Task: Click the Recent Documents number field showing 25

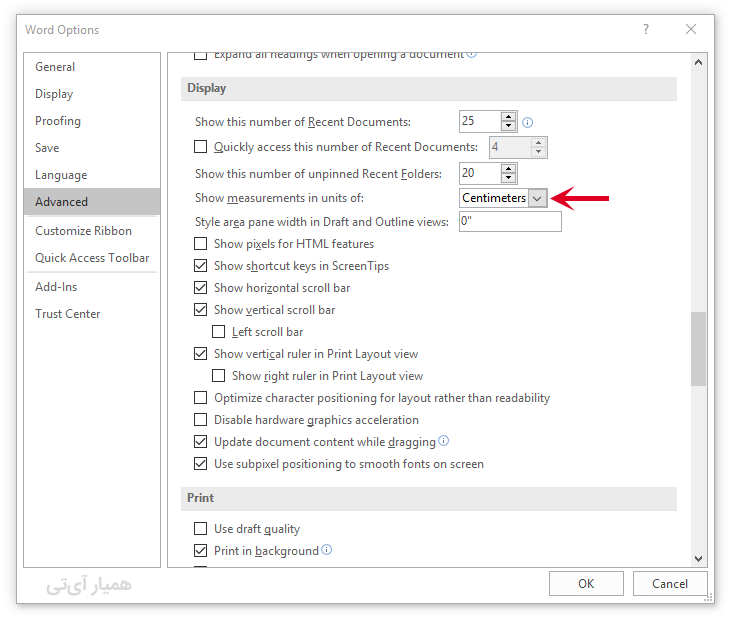Action: coord(480,122)
